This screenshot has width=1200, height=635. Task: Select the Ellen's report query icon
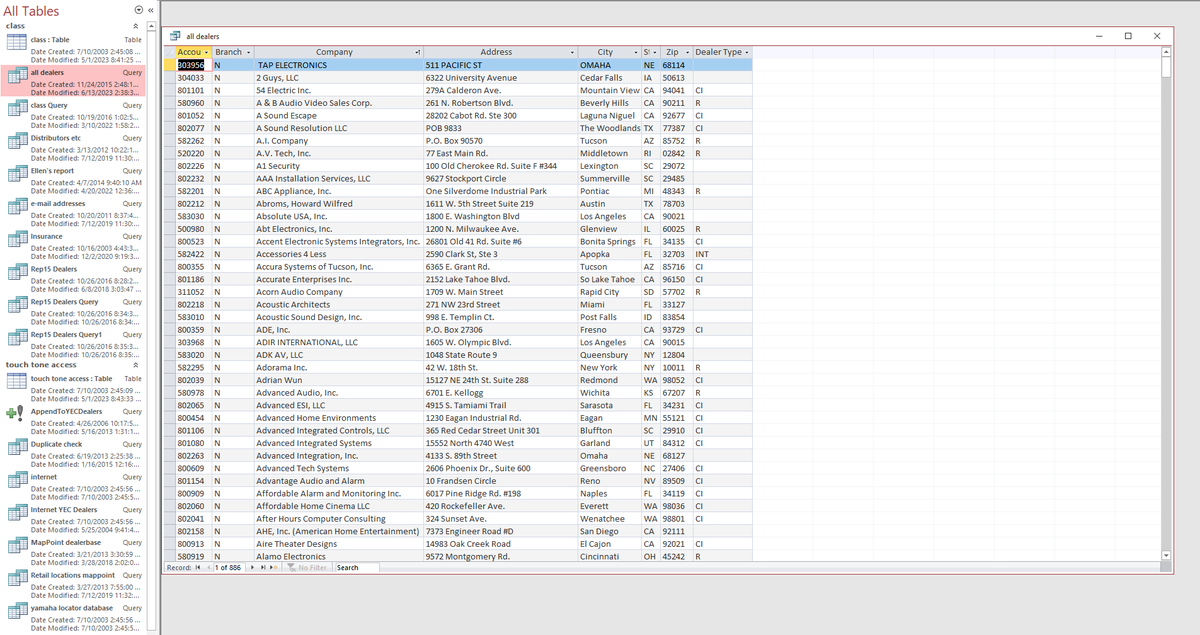click(x=16, y=175)
